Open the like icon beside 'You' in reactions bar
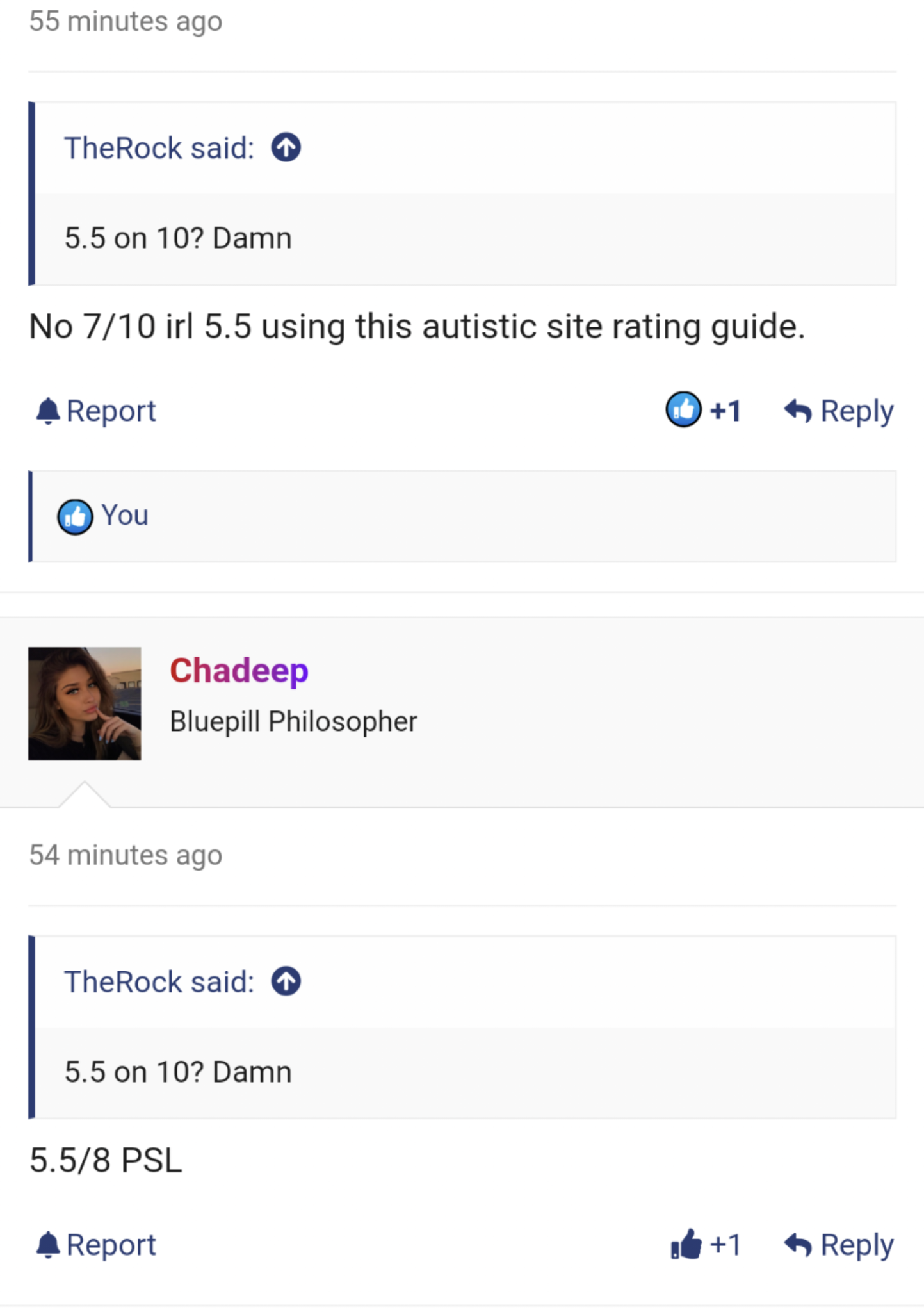The width and height of the screenshot is (924, 1312). [75, 516]
